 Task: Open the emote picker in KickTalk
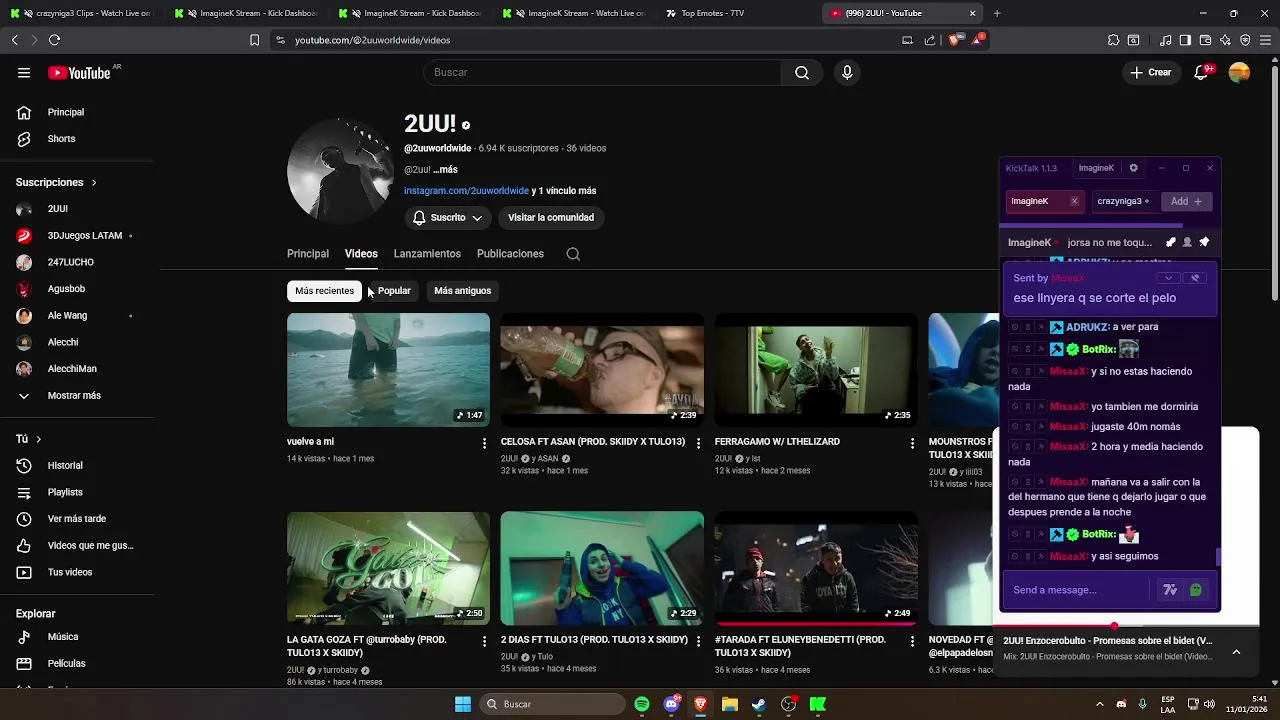click(1195, 590)
